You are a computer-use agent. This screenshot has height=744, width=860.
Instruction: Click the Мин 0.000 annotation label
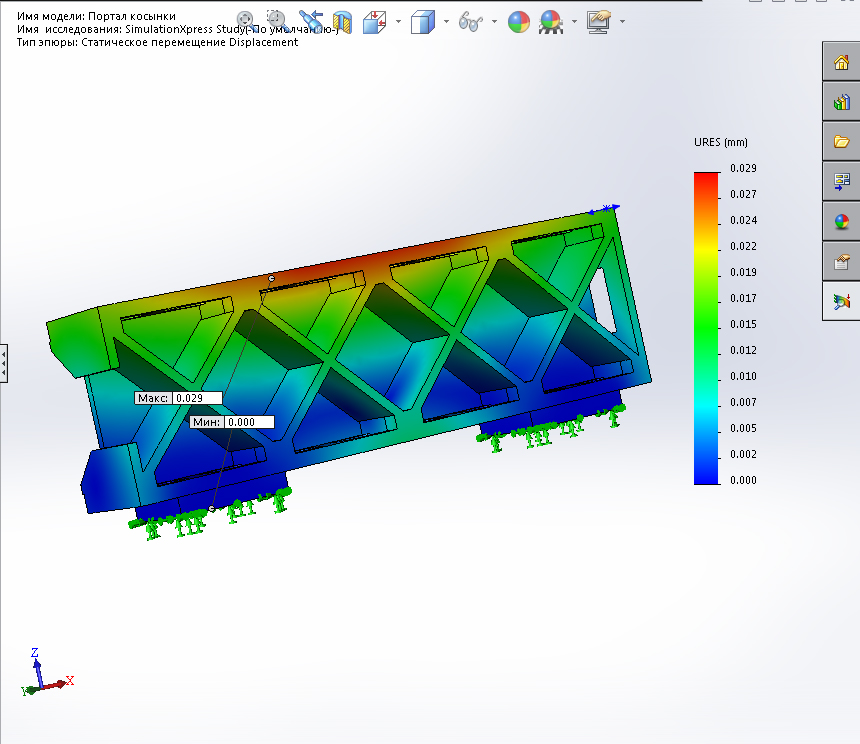tap(232, 422)
